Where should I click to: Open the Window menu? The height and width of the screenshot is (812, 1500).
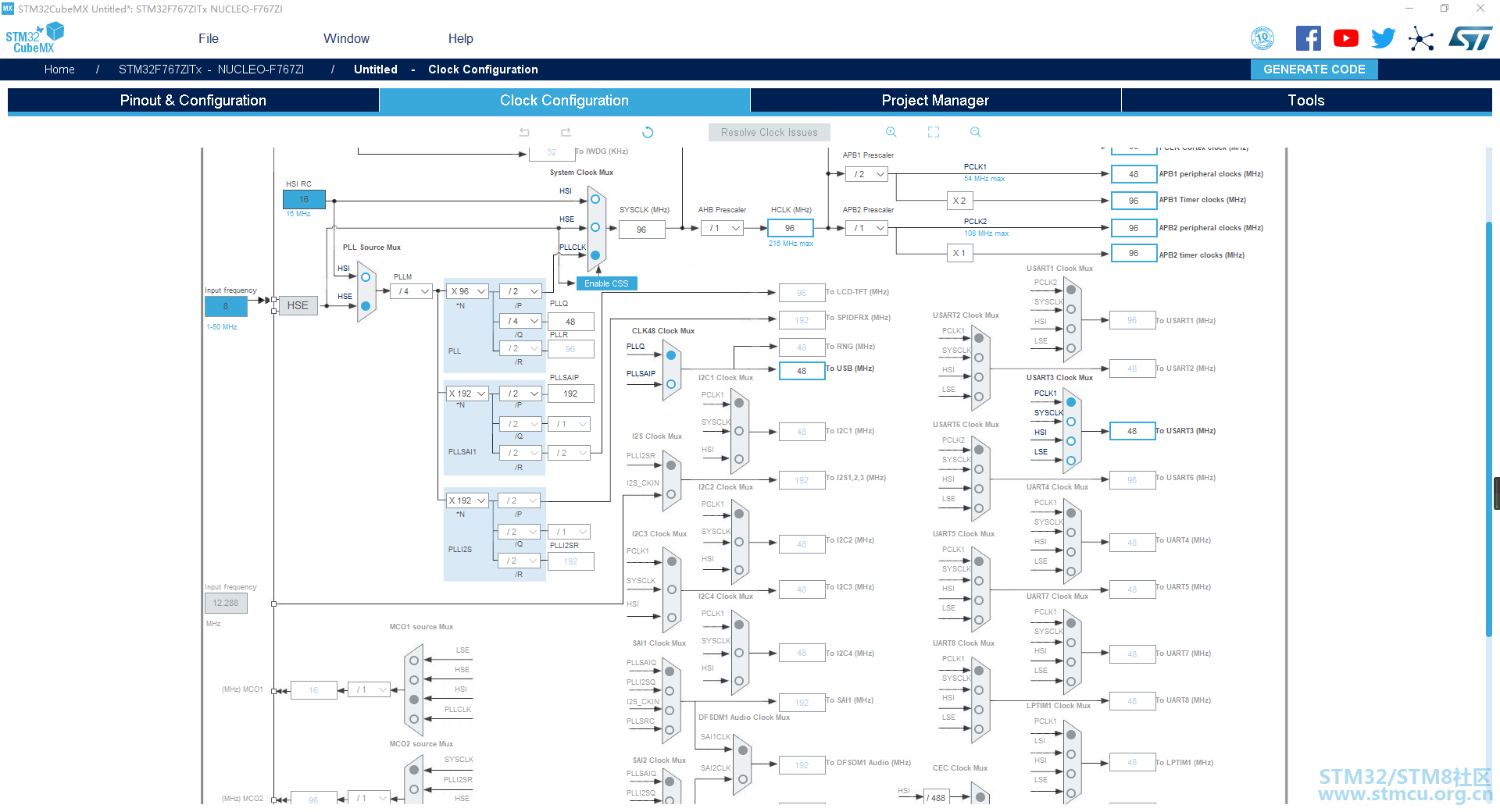346,38
